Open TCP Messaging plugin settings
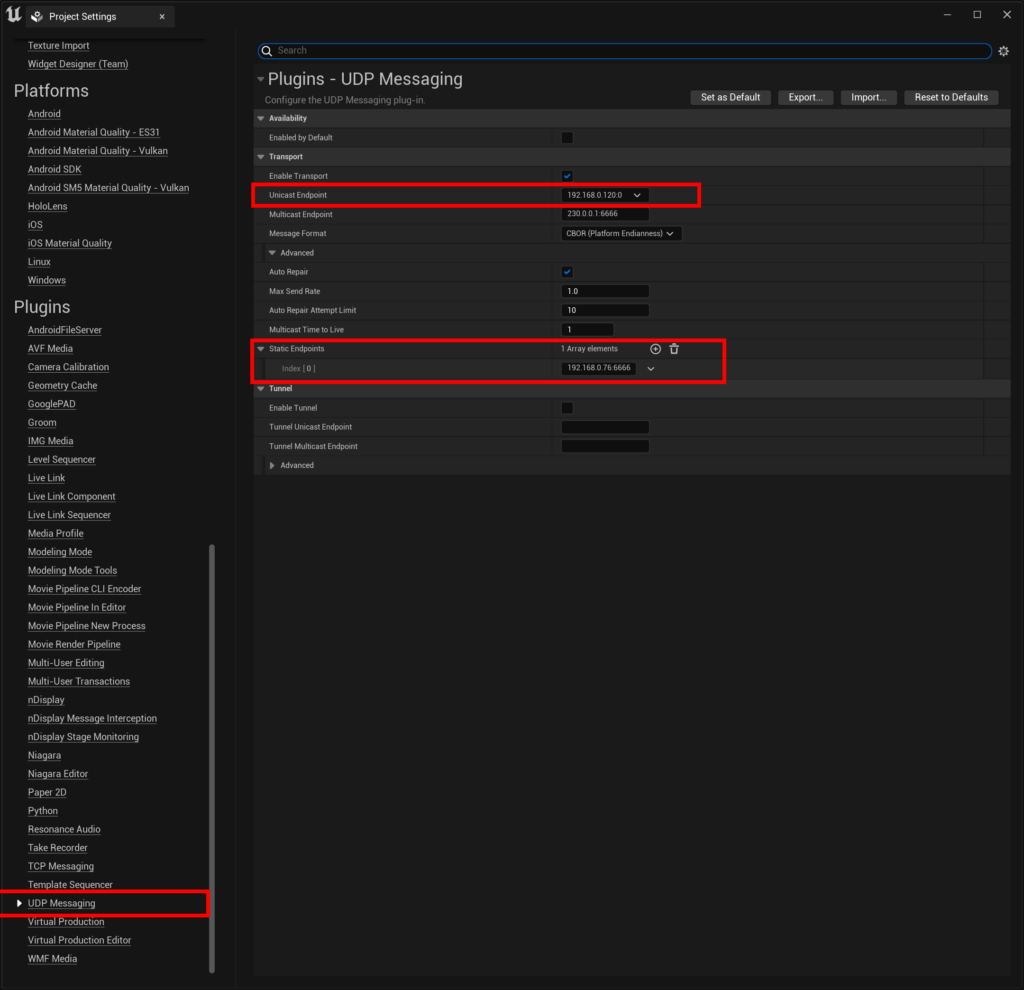This screenshot has height=990, width=1024. coord(61,866)
